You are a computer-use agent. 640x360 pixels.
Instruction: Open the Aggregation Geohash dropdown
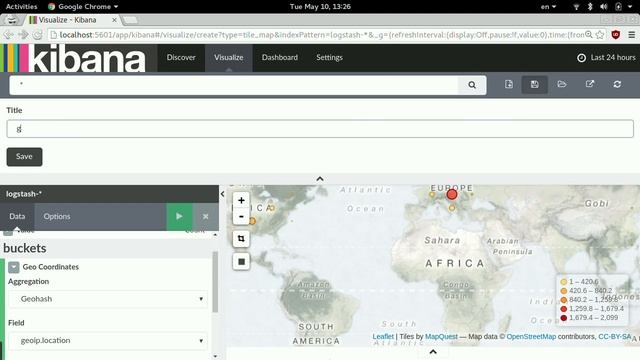tap(108, 299)
